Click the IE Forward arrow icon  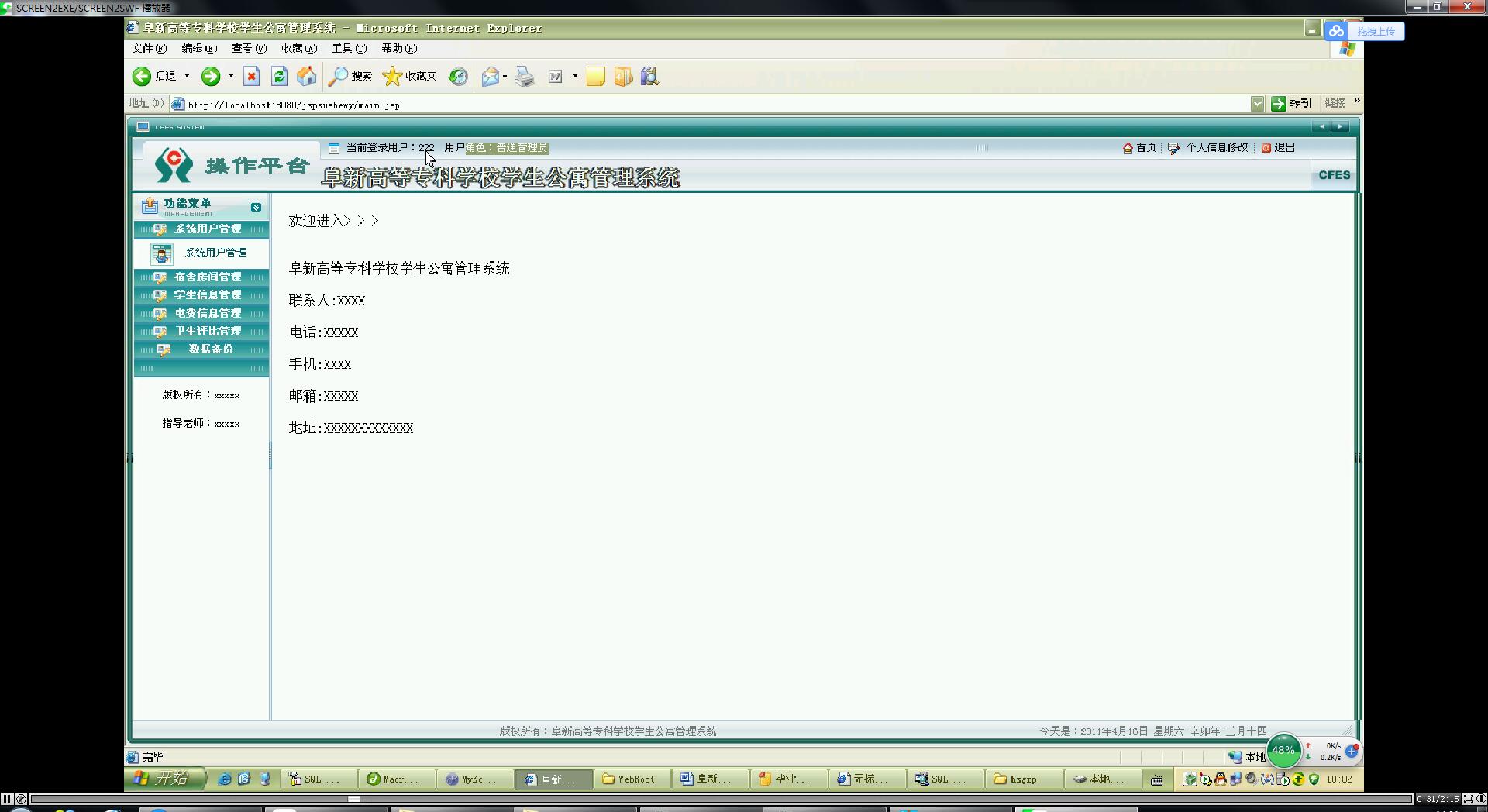210,76
